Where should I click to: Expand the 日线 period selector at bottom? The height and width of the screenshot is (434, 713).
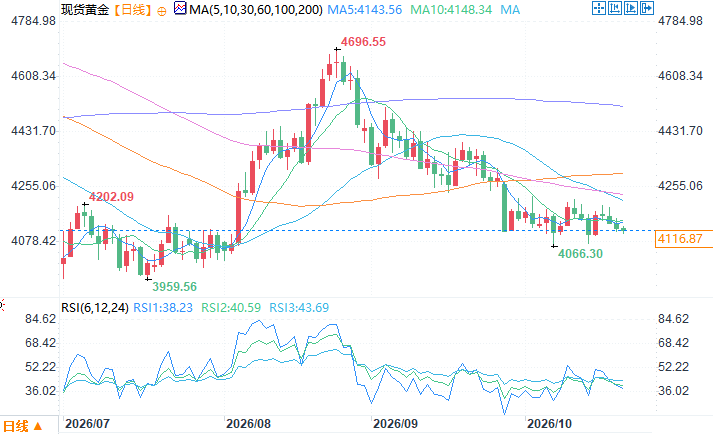point(23,426)
